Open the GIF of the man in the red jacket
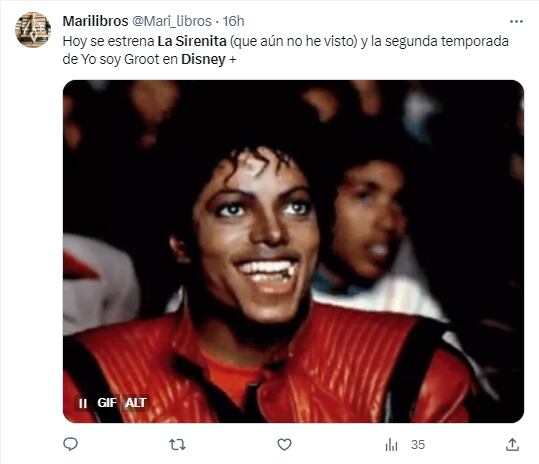 click(x=293, y=251)
